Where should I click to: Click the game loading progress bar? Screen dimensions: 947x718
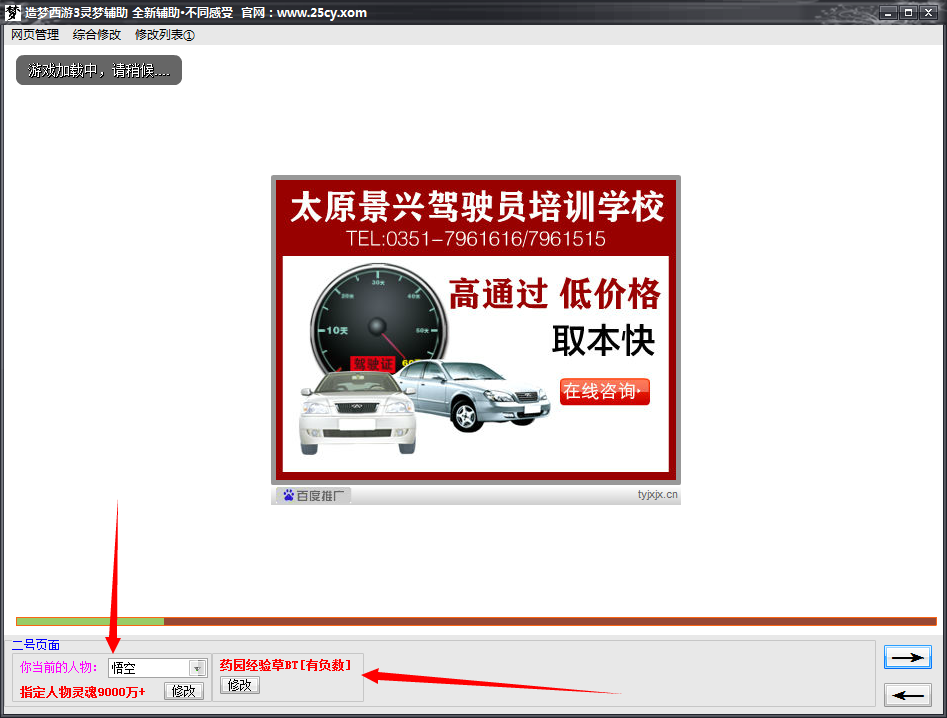pos(476,621)
